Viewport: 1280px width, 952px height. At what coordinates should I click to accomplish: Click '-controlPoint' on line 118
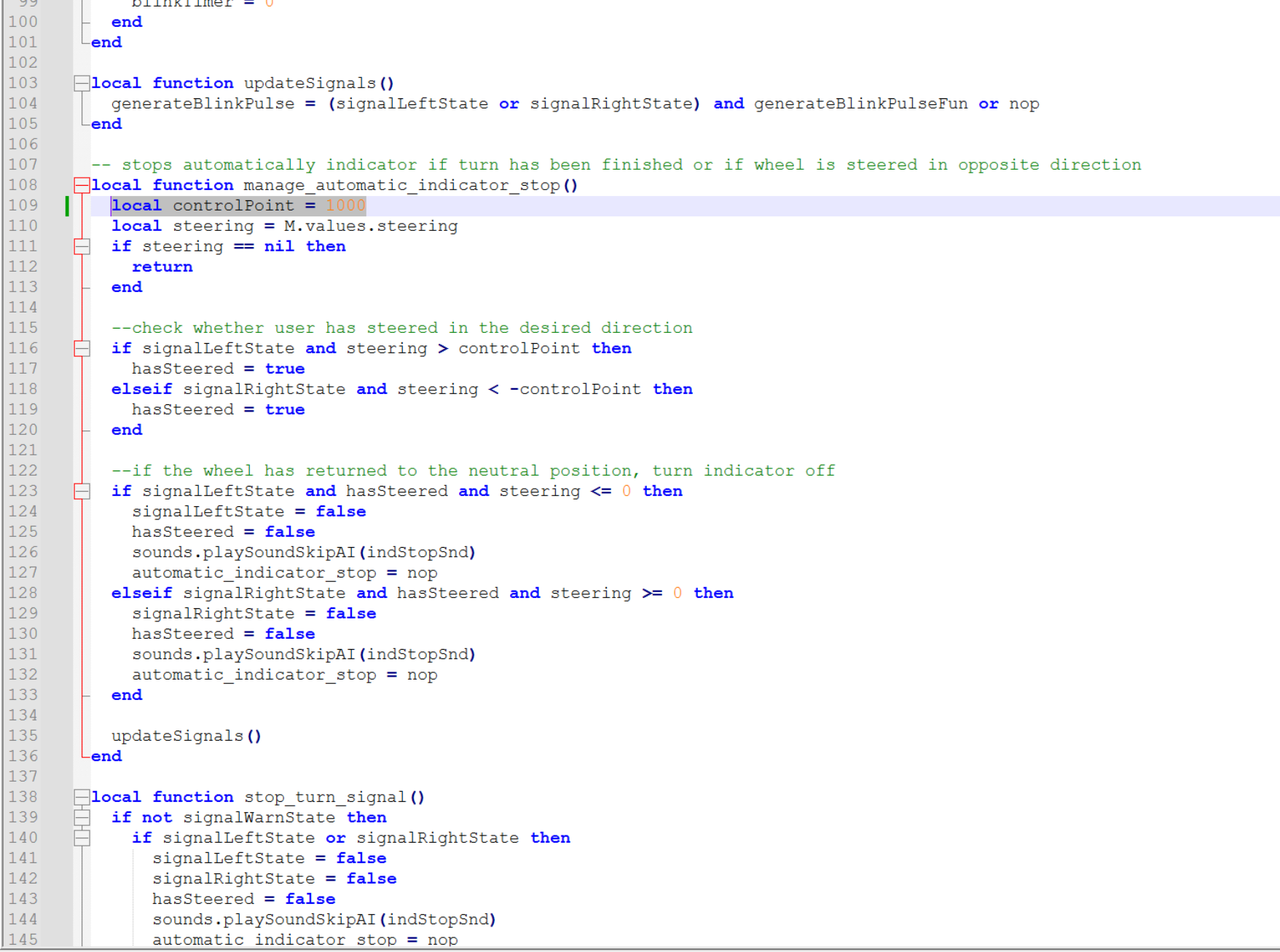(x=576, y=389)
